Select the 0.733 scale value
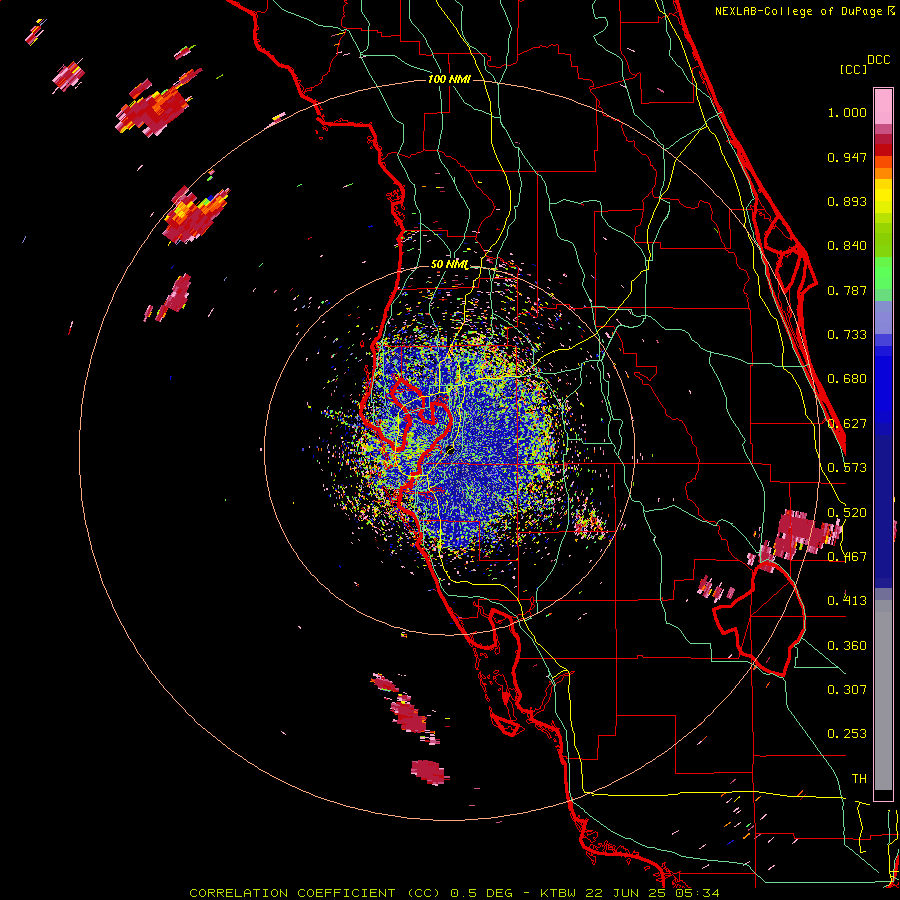This screenshot has height=900, width=900. (x=847, y=335)
